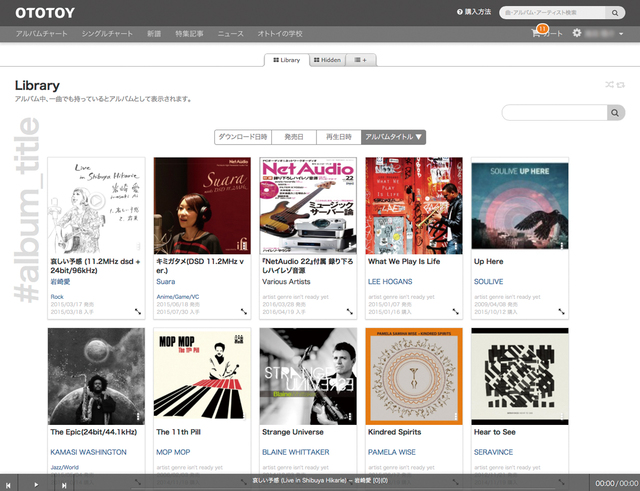
Task: Open the add playlist tab
Action: 362,60
